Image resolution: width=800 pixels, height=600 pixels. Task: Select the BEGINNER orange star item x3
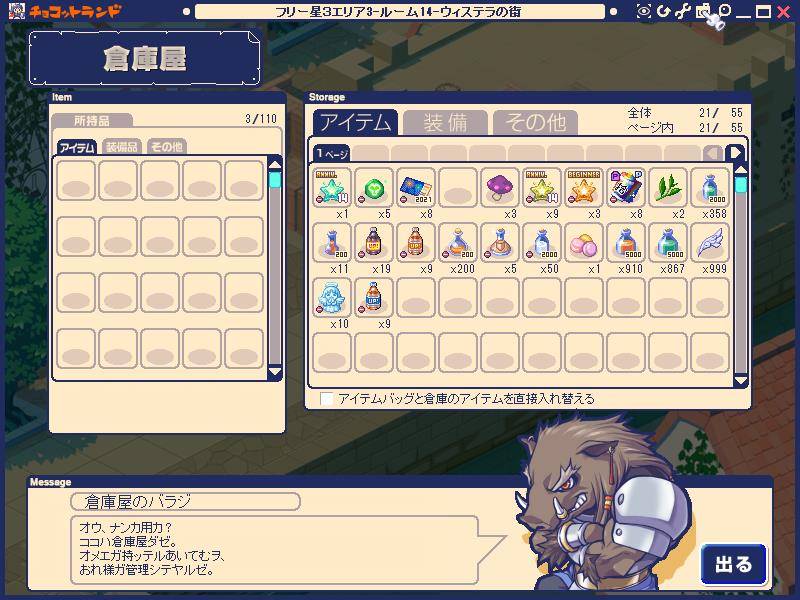[584, 187]
